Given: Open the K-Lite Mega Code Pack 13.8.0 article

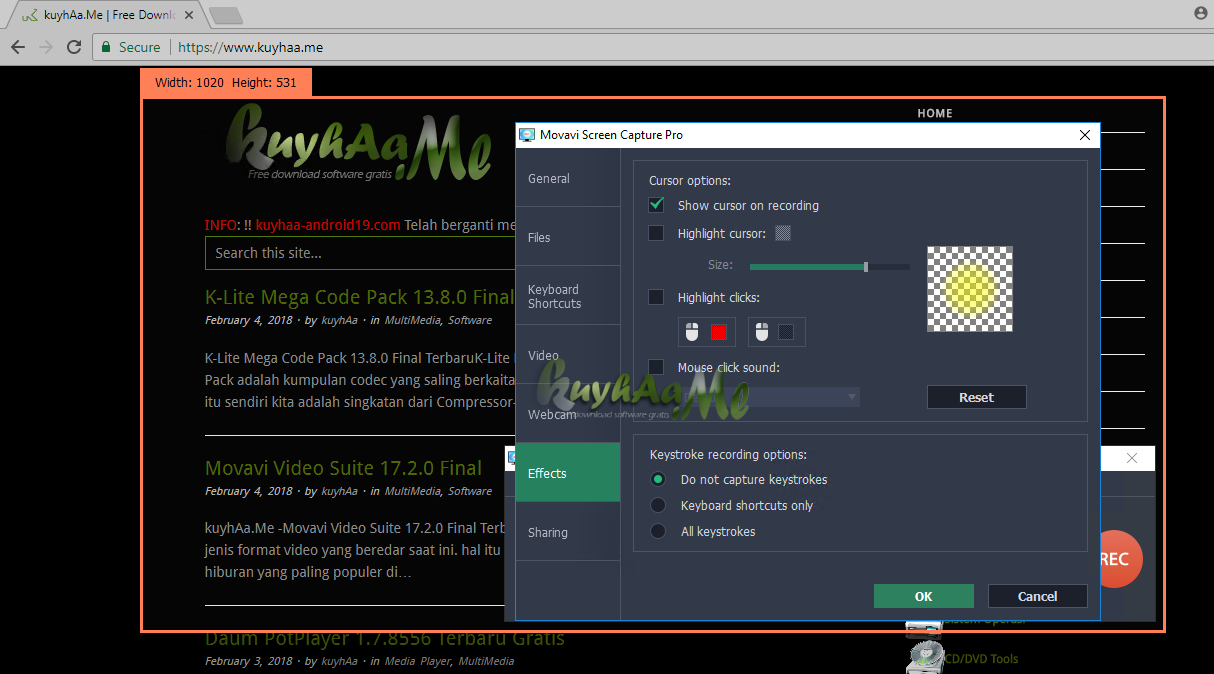Looking at the screenshot, I should (x=359, y=297).
